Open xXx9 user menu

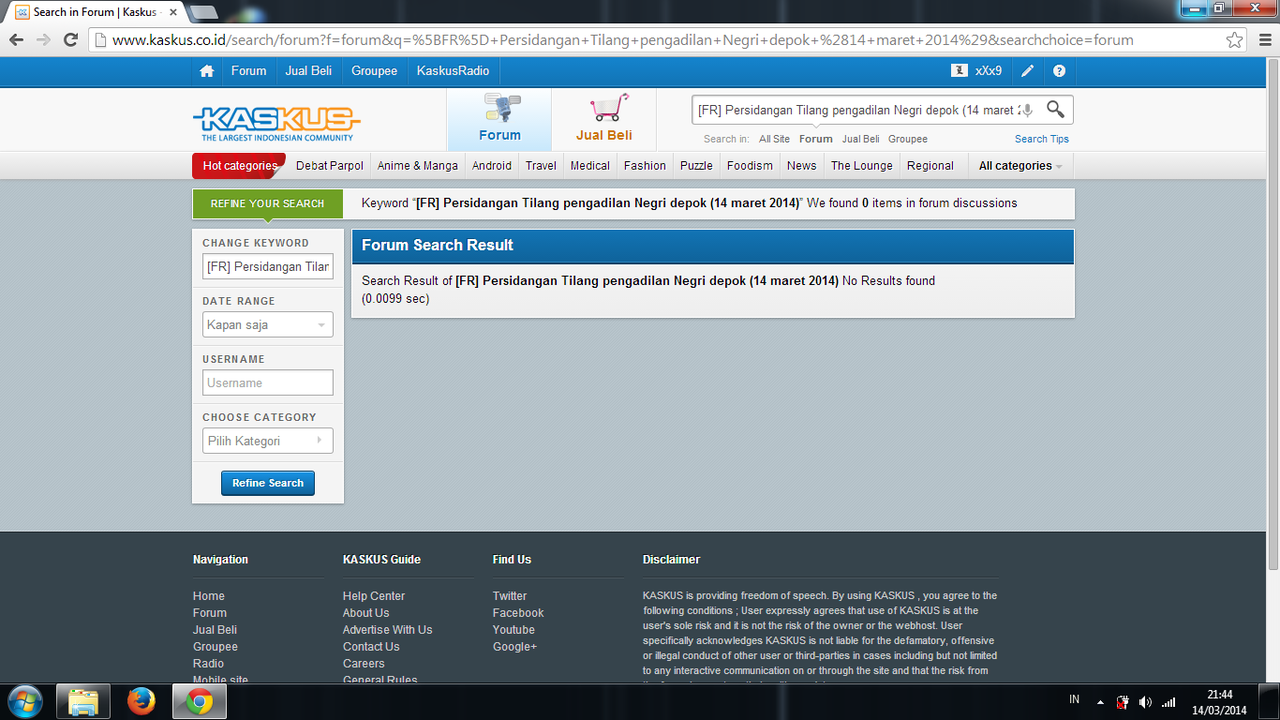(x=989, y=71)
